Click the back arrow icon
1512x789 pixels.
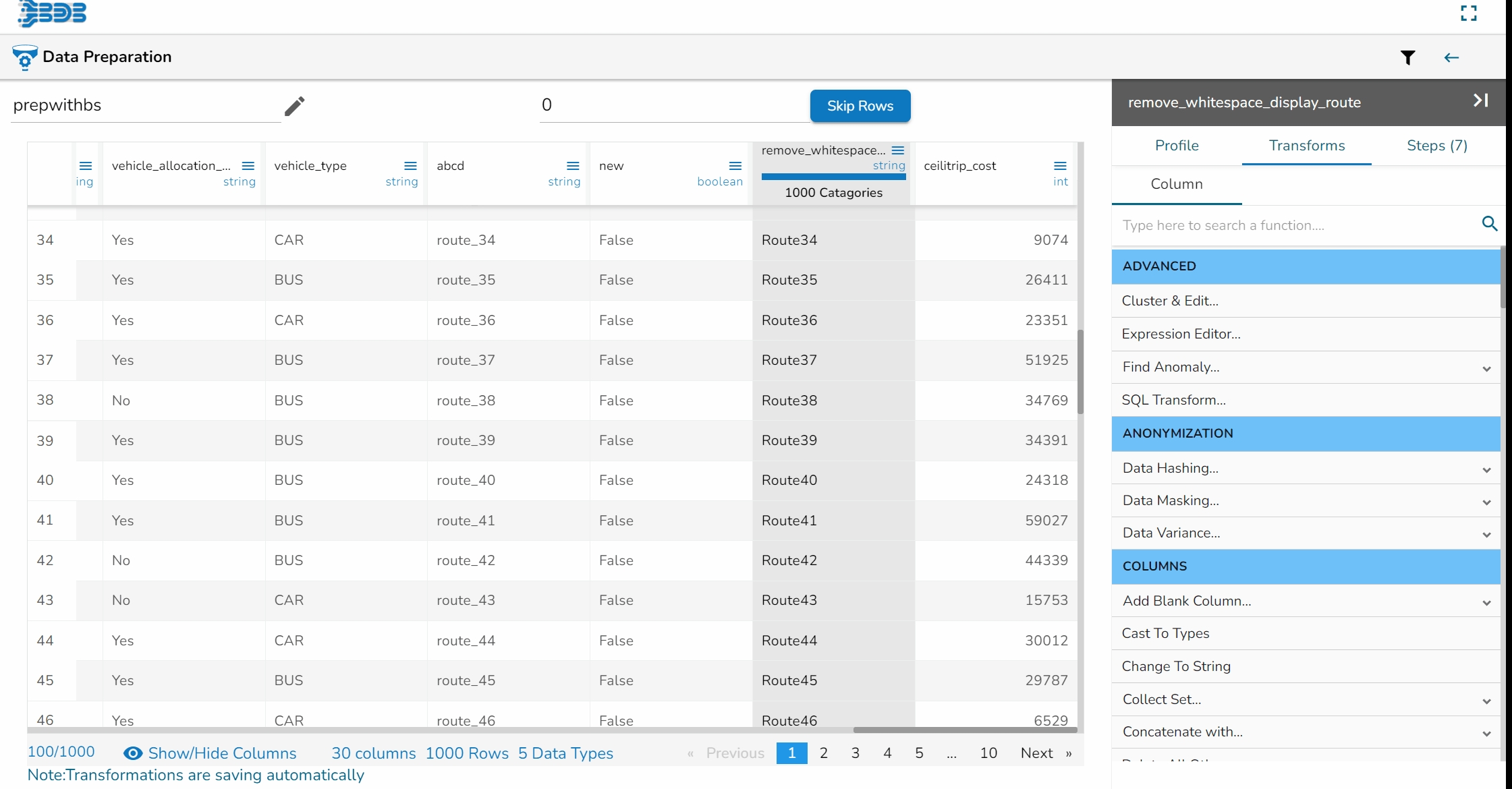click(x=1451, y=58)
